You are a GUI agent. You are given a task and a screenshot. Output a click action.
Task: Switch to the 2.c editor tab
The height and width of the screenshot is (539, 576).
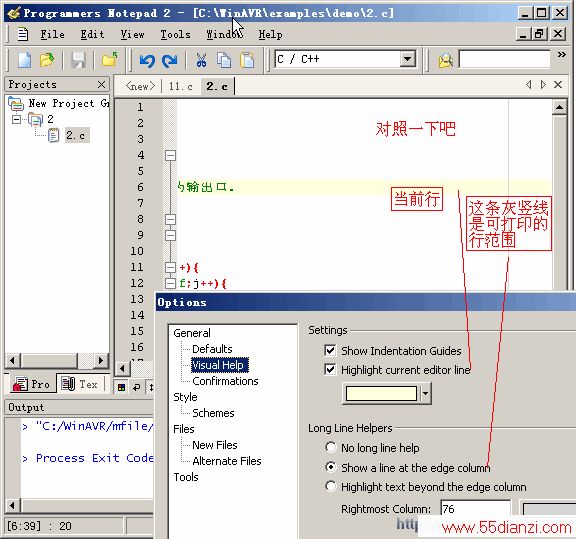coord(217,86)
